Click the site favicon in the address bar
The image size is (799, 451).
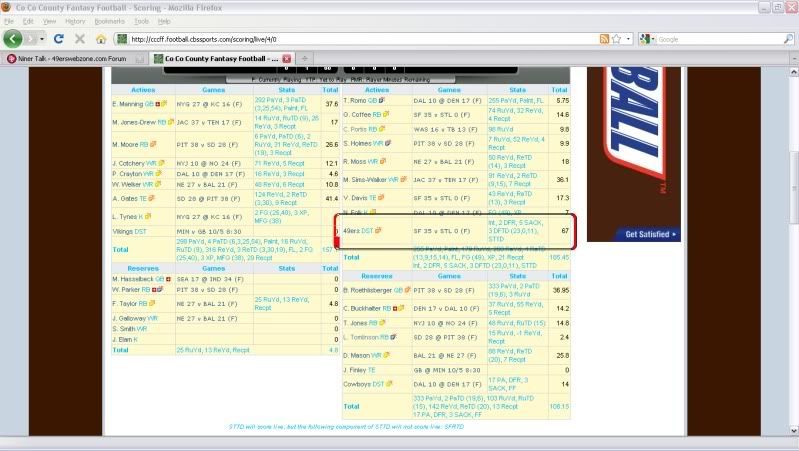122,39
